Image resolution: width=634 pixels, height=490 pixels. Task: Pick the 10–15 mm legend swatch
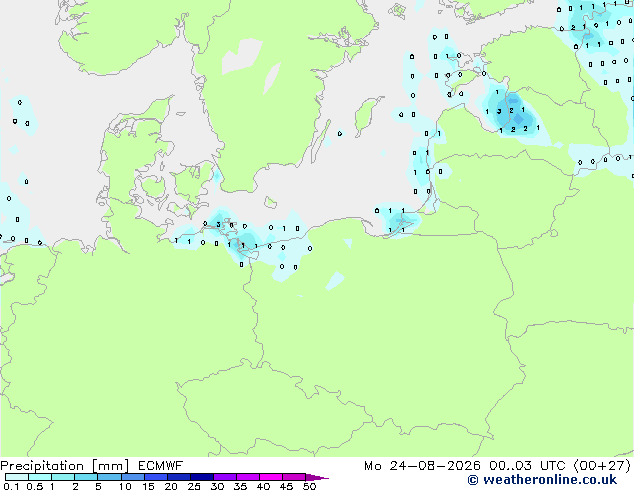point(133,477)
